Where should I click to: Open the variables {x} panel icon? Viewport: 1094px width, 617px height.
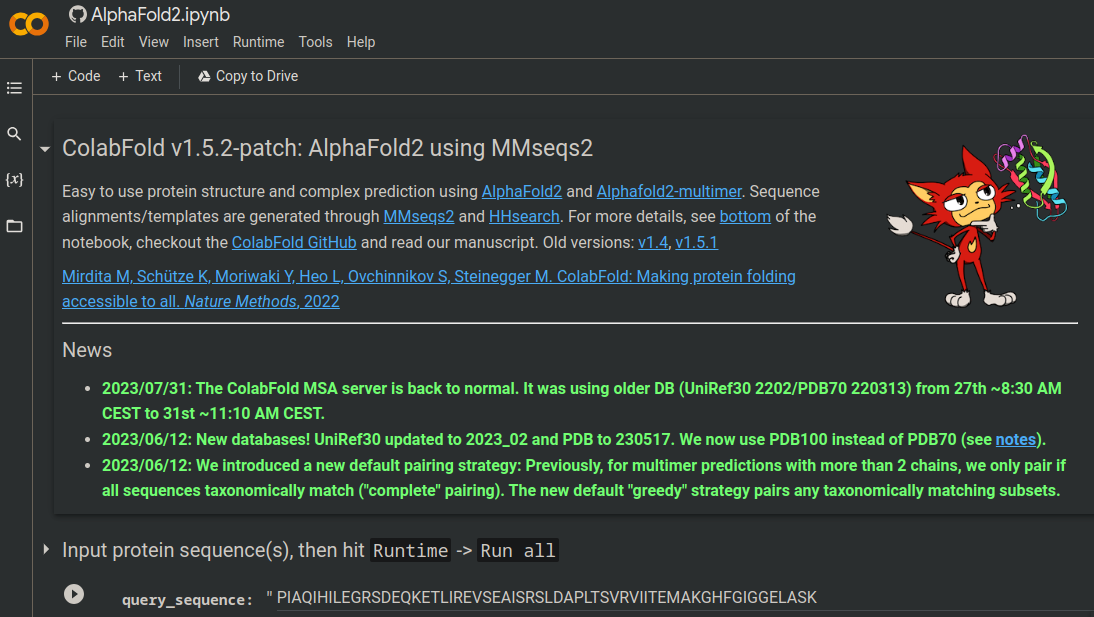click(14, 179)
